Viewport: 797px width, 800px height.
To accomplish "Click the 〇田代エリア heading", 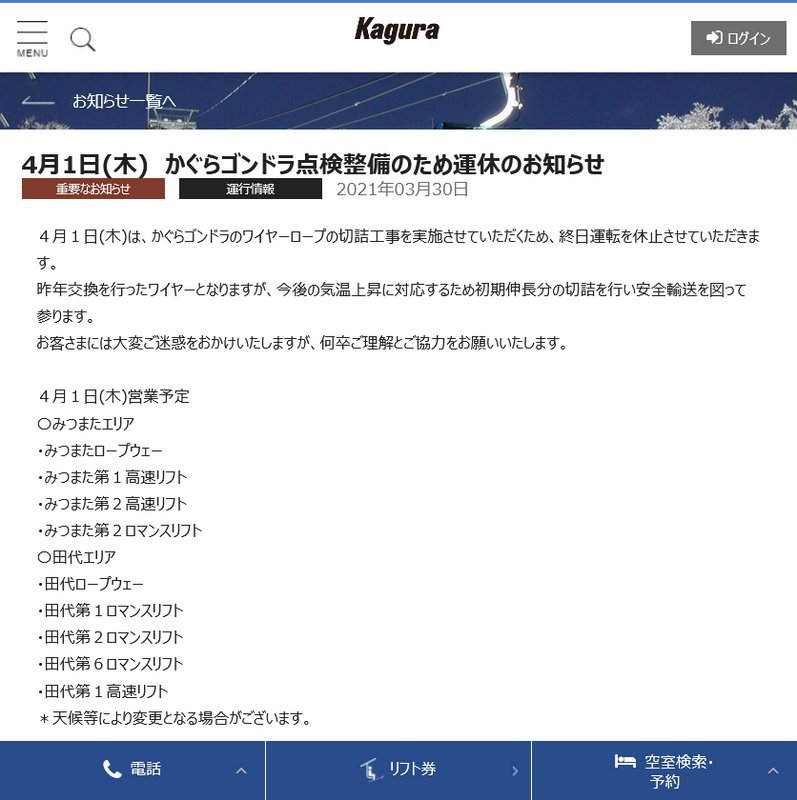I will tap(77, 557).
